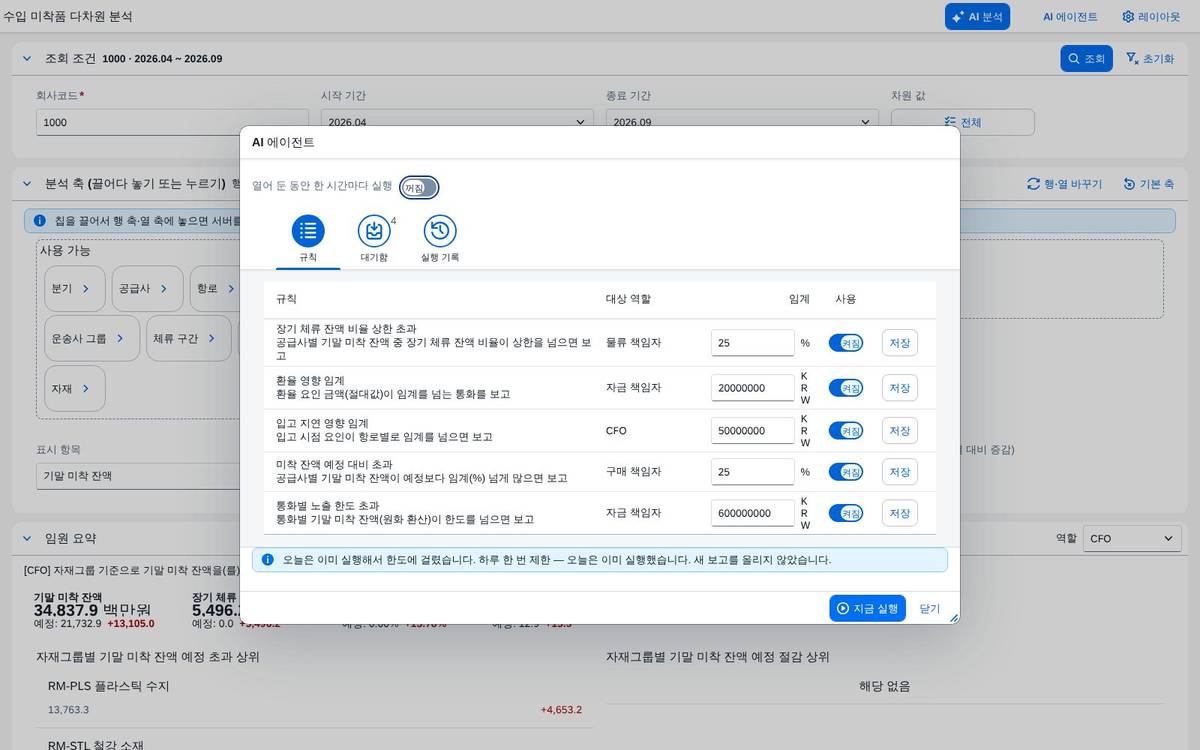Screen dimensions: 1200x750
Task: Click the 대상 역할 column header
Action: [628, 299]
